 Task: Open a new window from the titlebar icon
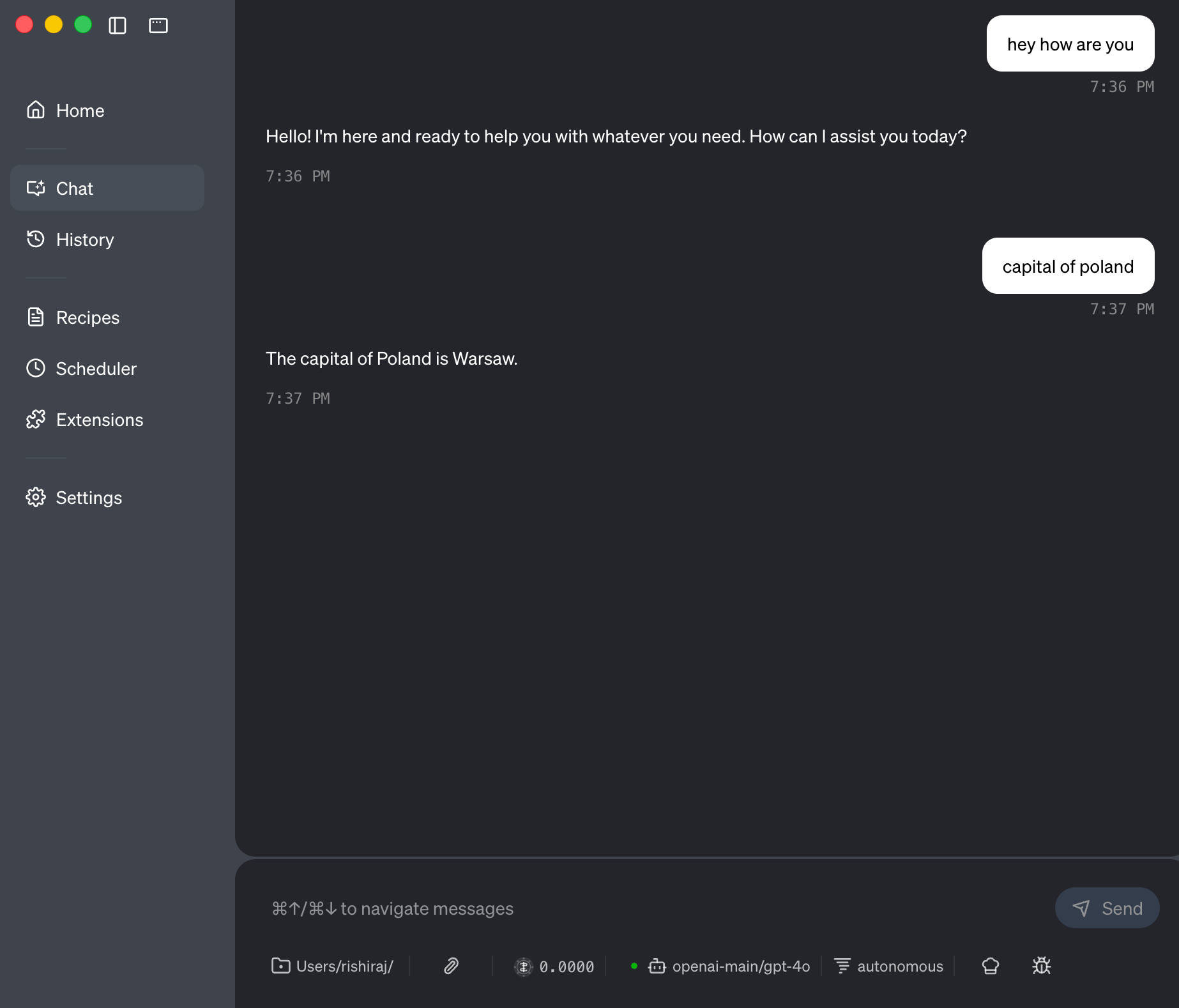[158, 25]
